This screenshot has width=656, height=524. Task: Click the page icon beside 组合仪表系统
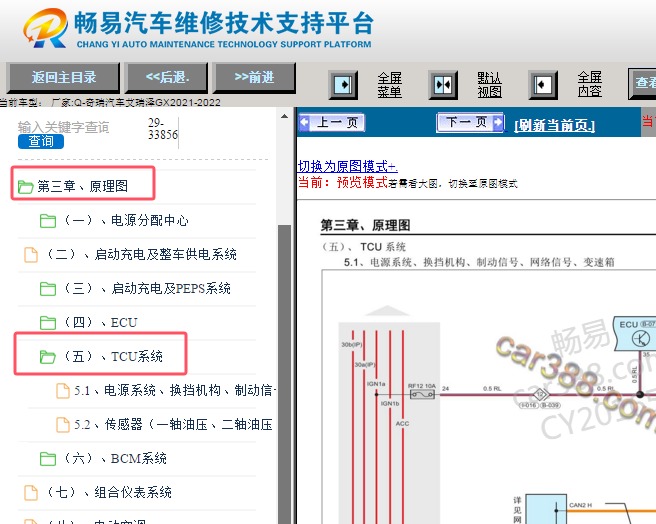point(31,493)
